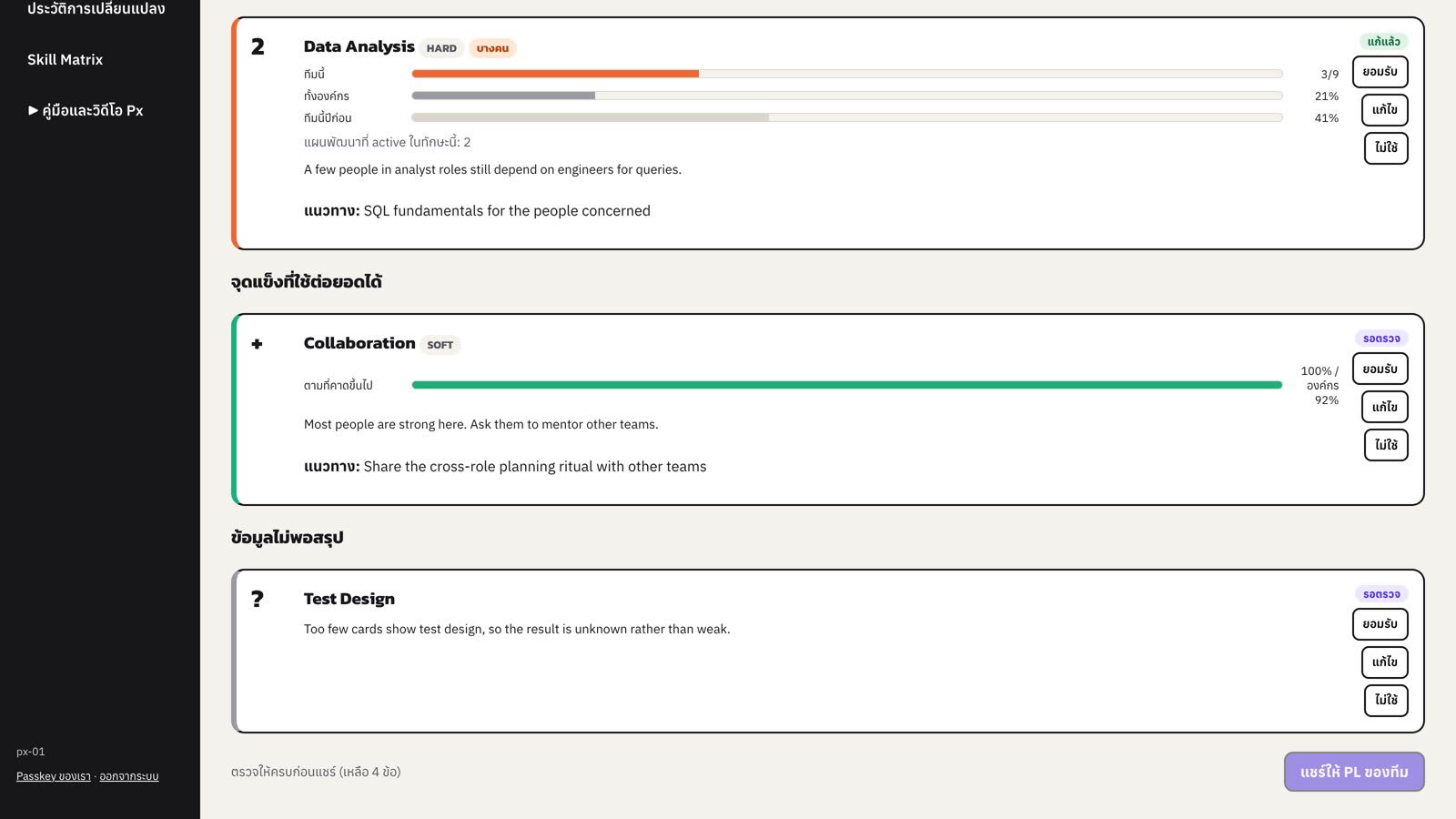This screenshot has width=1456, height=819.
Task: Click the Data Analysis card title
Action: [359, 46]
